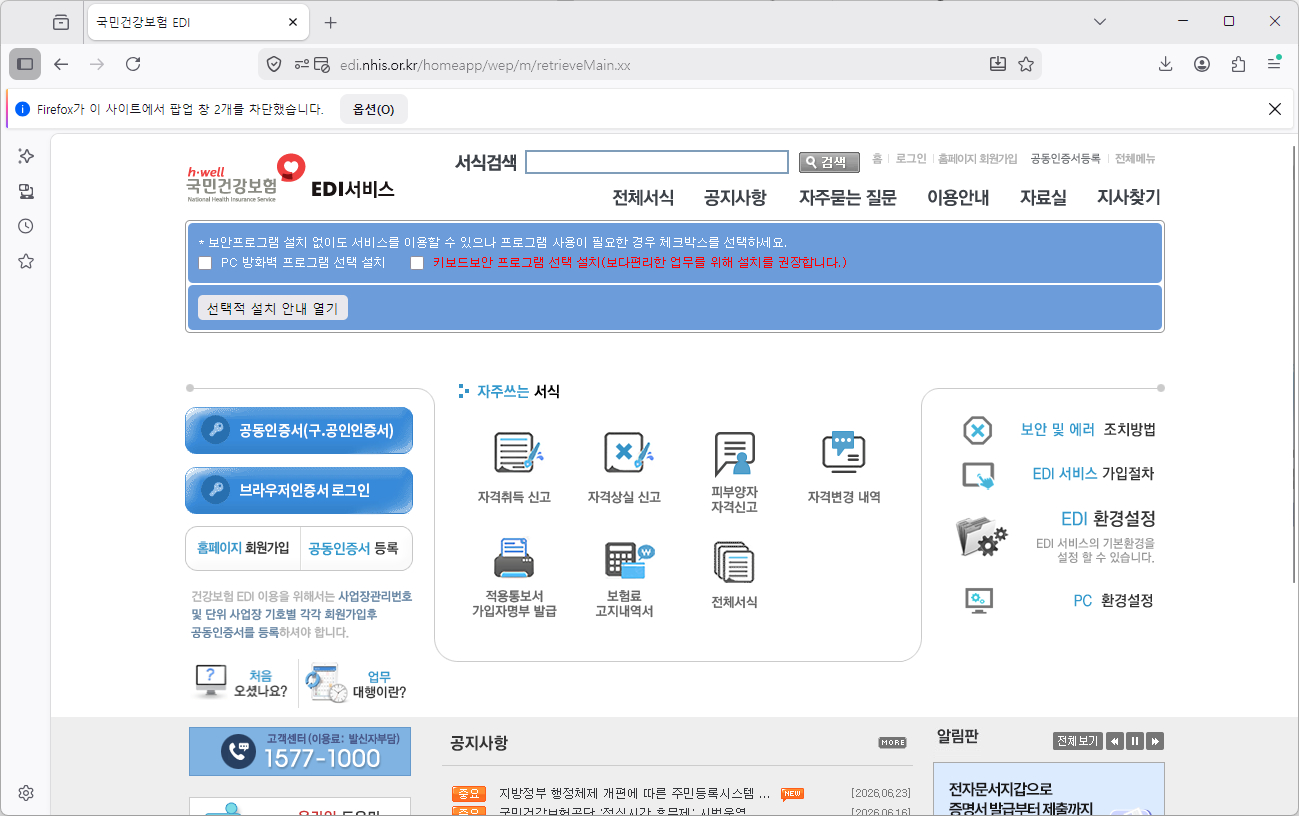Open a new Firefox tab
1299x816 pixels.
pyautogui.click(x=331, y=22)
